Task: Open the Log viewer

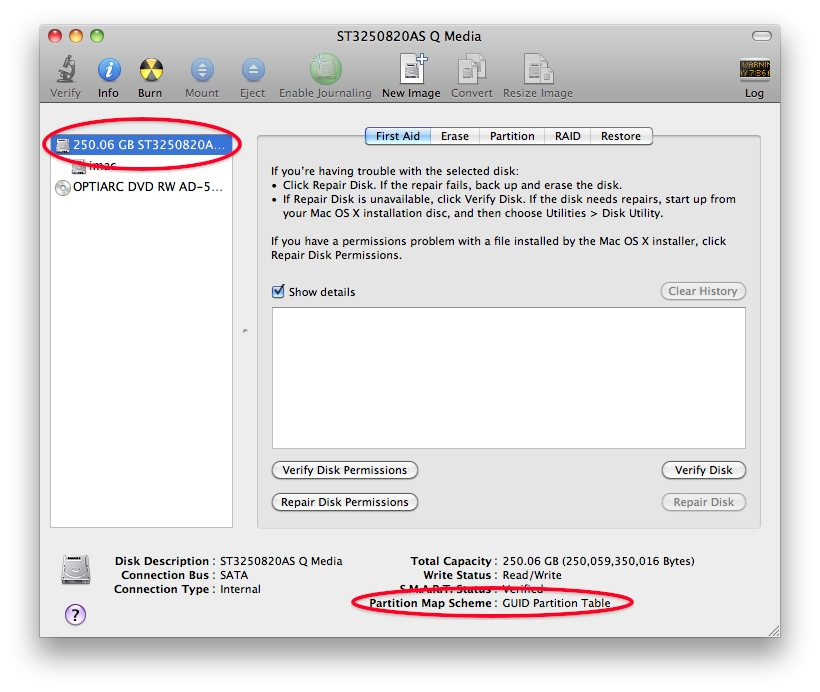Action: click(x=754, y=69)
